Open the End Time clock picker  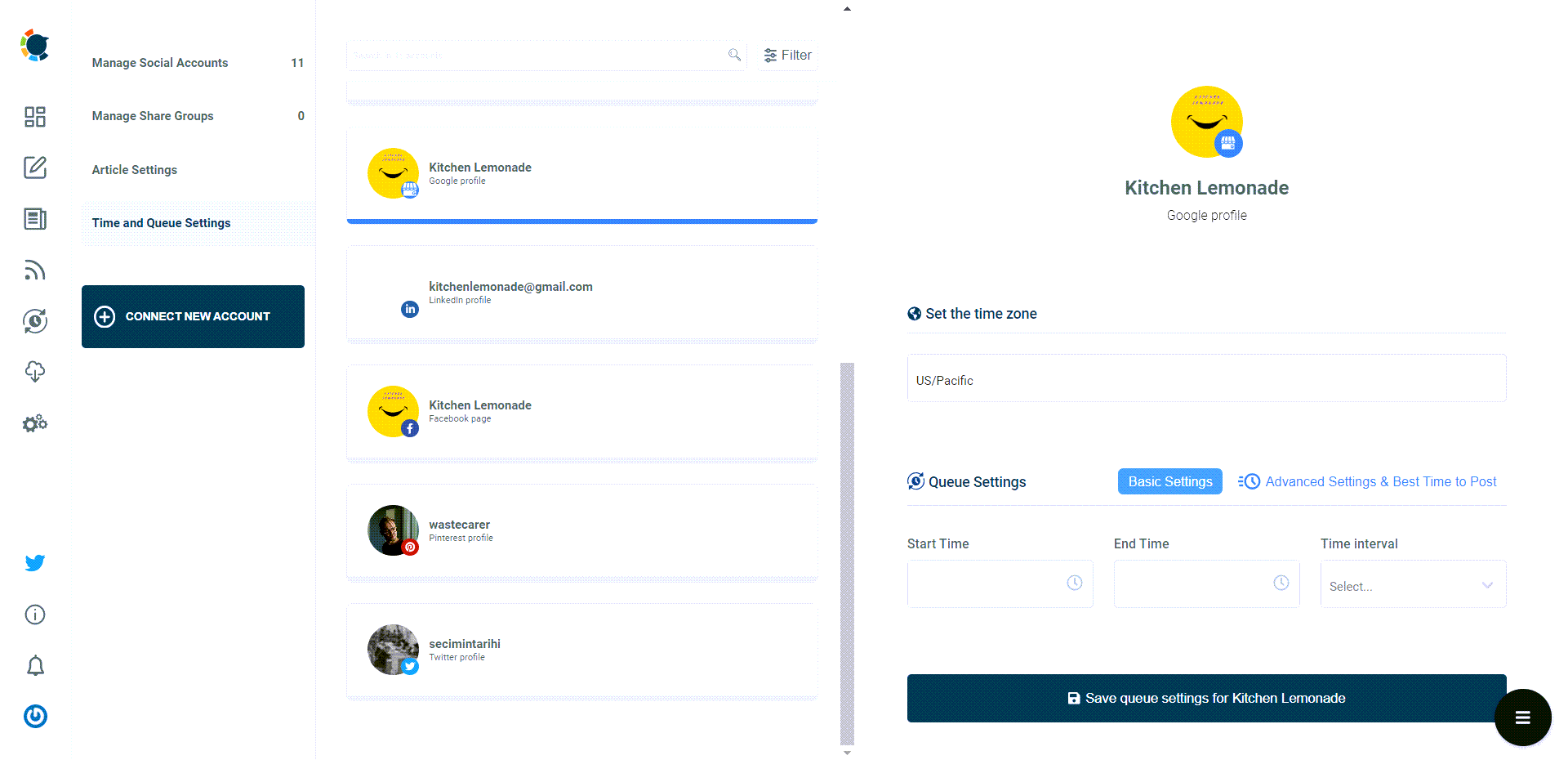coord(1281,583)
